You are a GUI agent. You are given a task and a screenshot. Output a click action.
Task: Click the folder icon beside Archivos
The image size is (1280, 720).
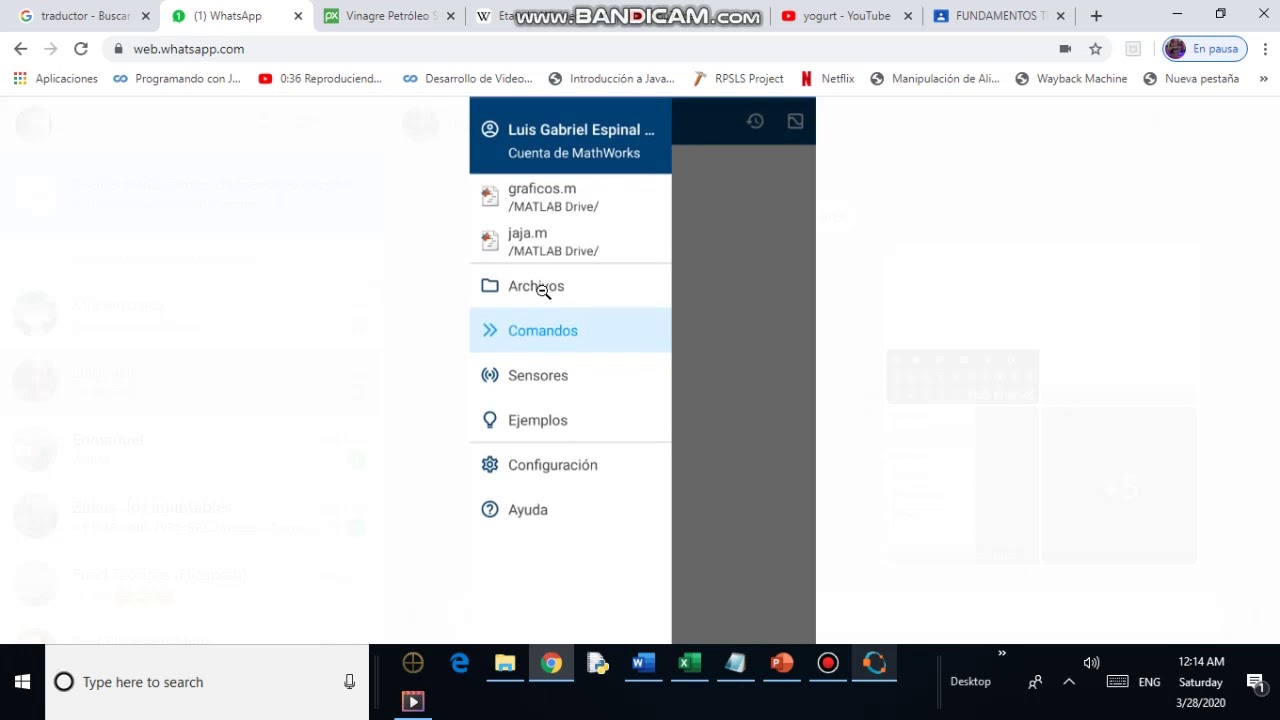coord(490,286)
